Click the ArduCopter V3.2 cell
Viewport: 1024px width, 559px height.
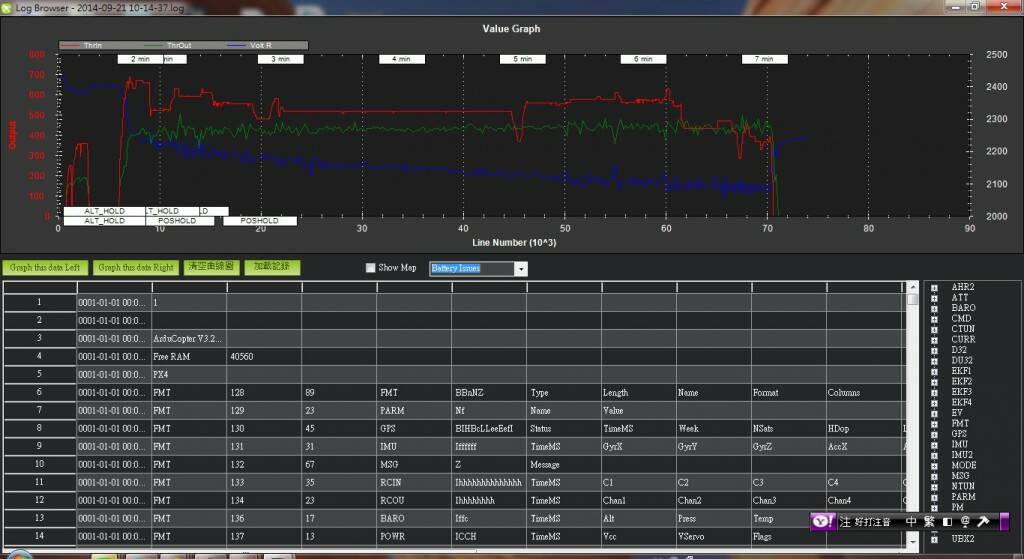pyautogui.click(x=189, y=338)
